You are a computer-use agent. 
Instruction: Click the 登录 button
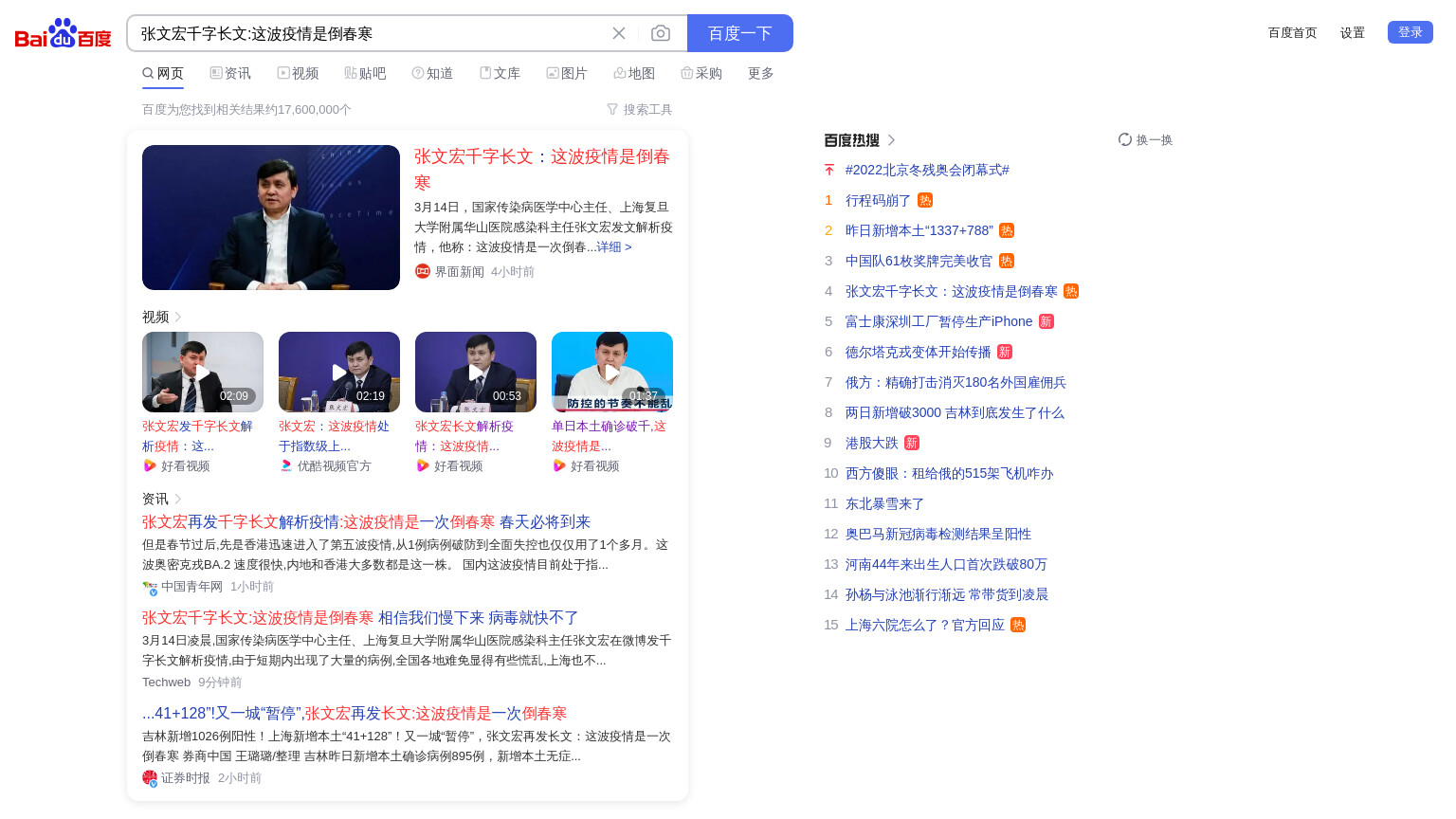(1410, 32)
